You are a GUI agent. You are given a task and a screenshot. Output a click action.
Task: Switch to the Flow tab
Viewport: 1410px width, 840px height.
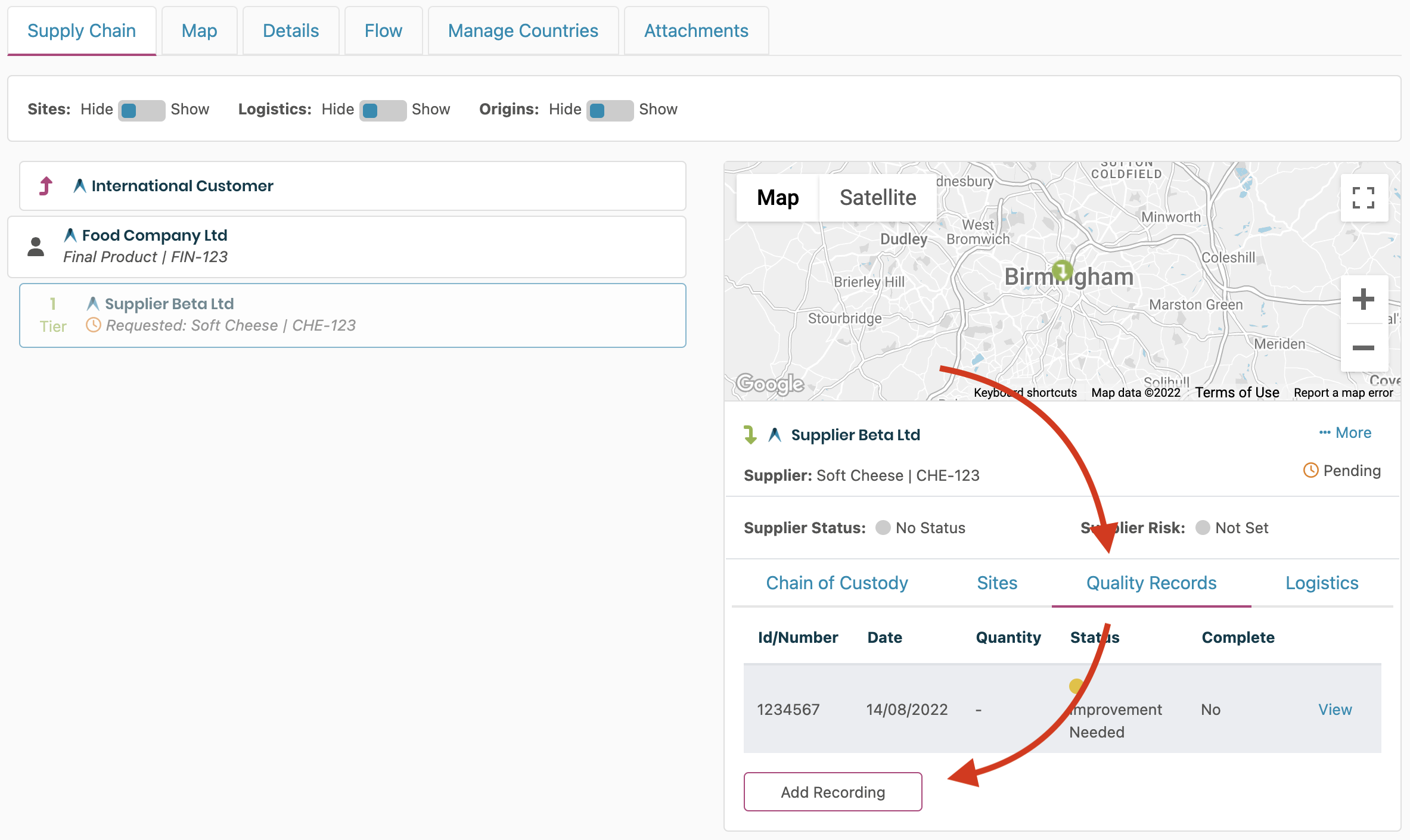[383, 31]
